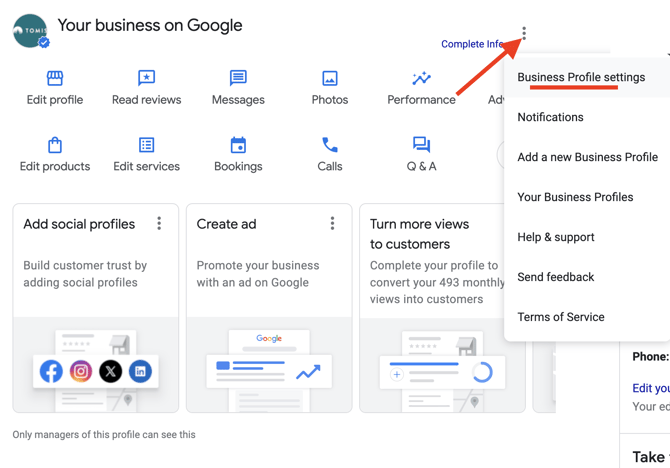
Task: Select Business Profile settings menu item
Action: (x=580, y=77)
